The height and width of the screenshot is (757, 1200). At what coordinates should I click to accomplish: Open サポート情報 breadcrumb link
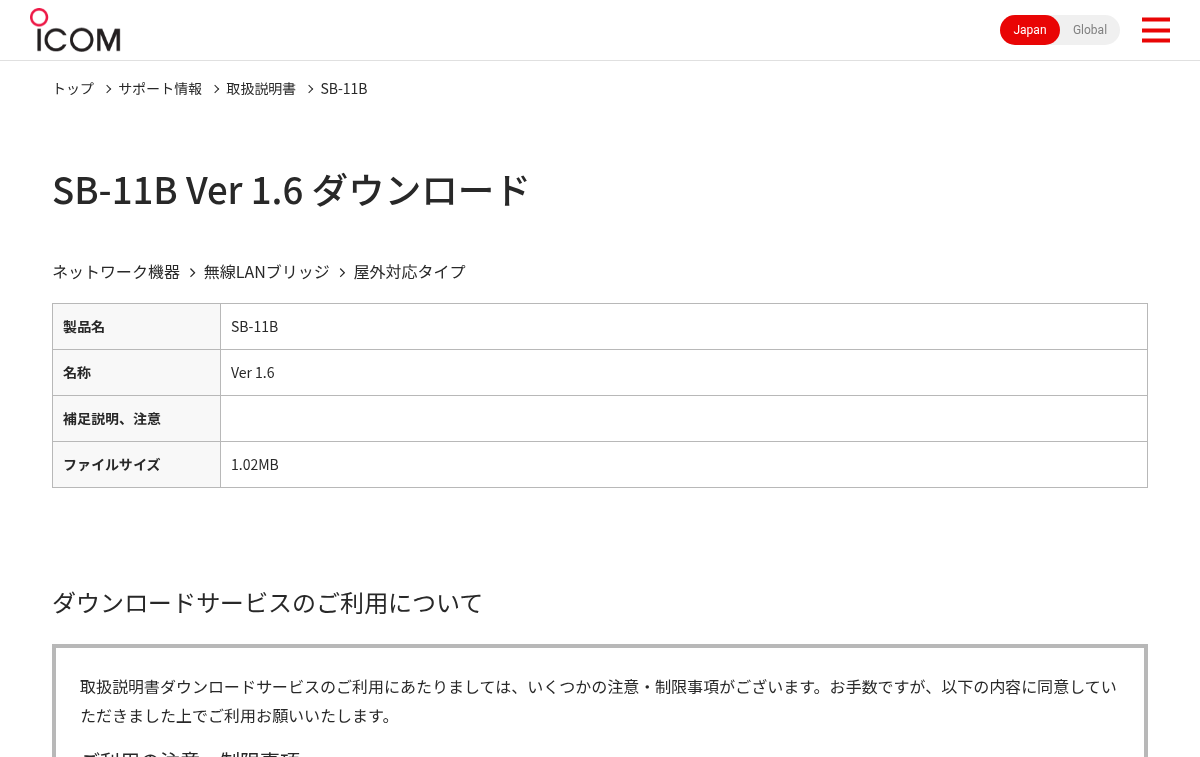(x=160, y=88)
